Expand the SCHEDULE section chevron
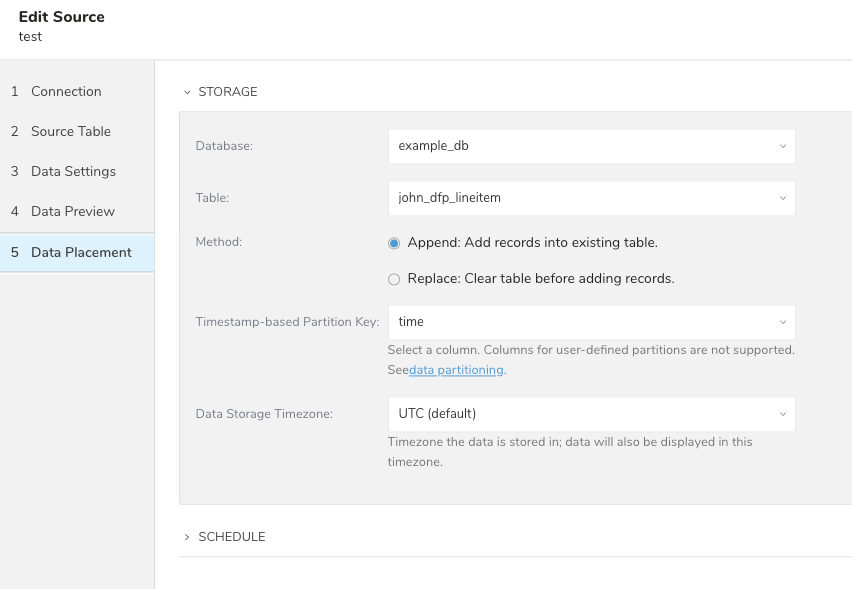The height and width of the screenshot is (589, 852). (187, 537)
